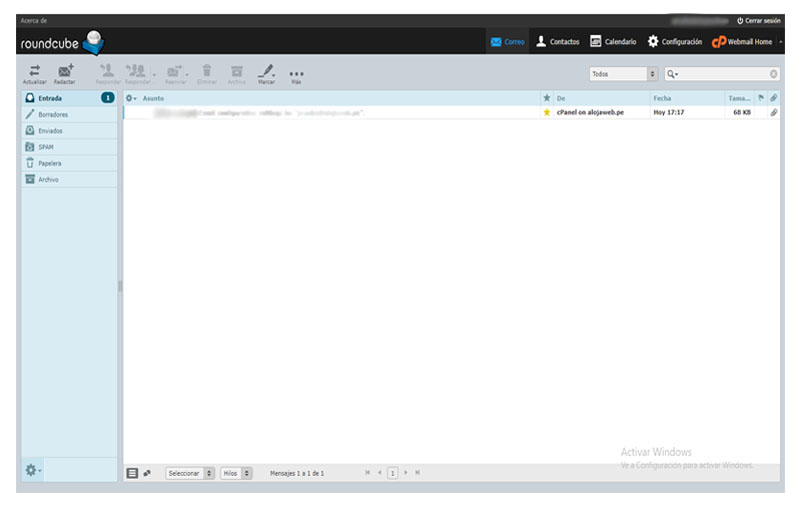Viewport: 800px width, 505px height.
Task: Go to Webmail Home
Action: (x=742, y=42)
